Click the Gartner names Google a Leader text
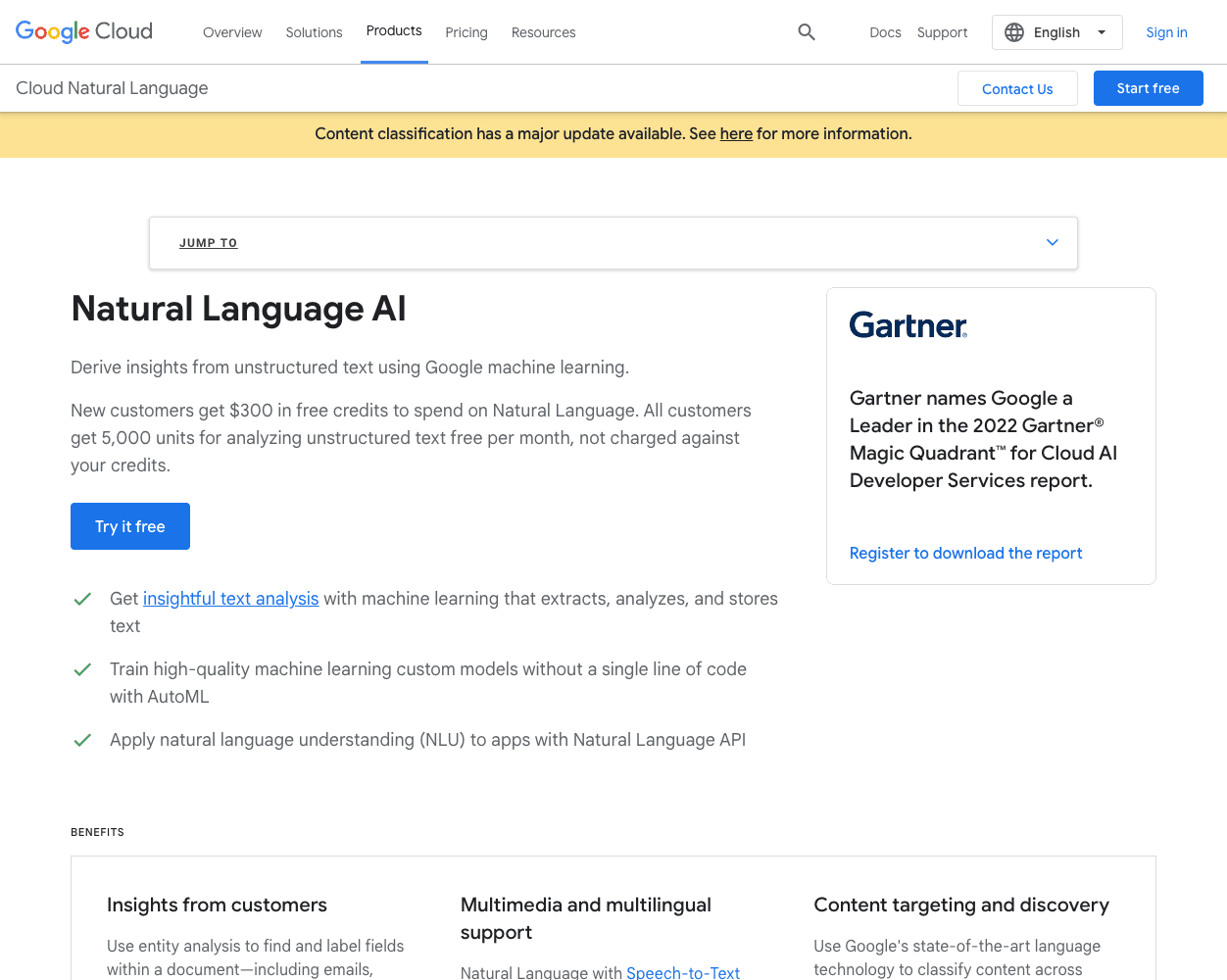This screenshot has height=980, width=1227. click(983, 439)
